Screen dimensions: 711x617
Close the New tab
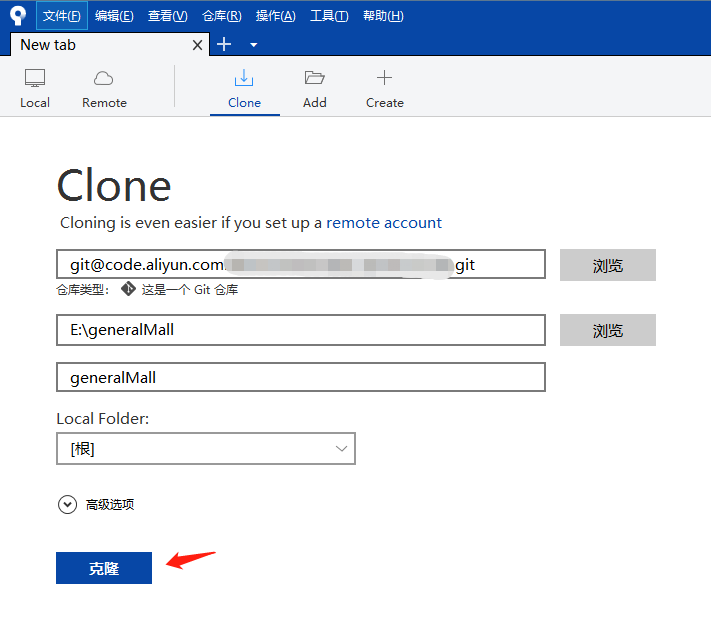[x=197, y=45]
